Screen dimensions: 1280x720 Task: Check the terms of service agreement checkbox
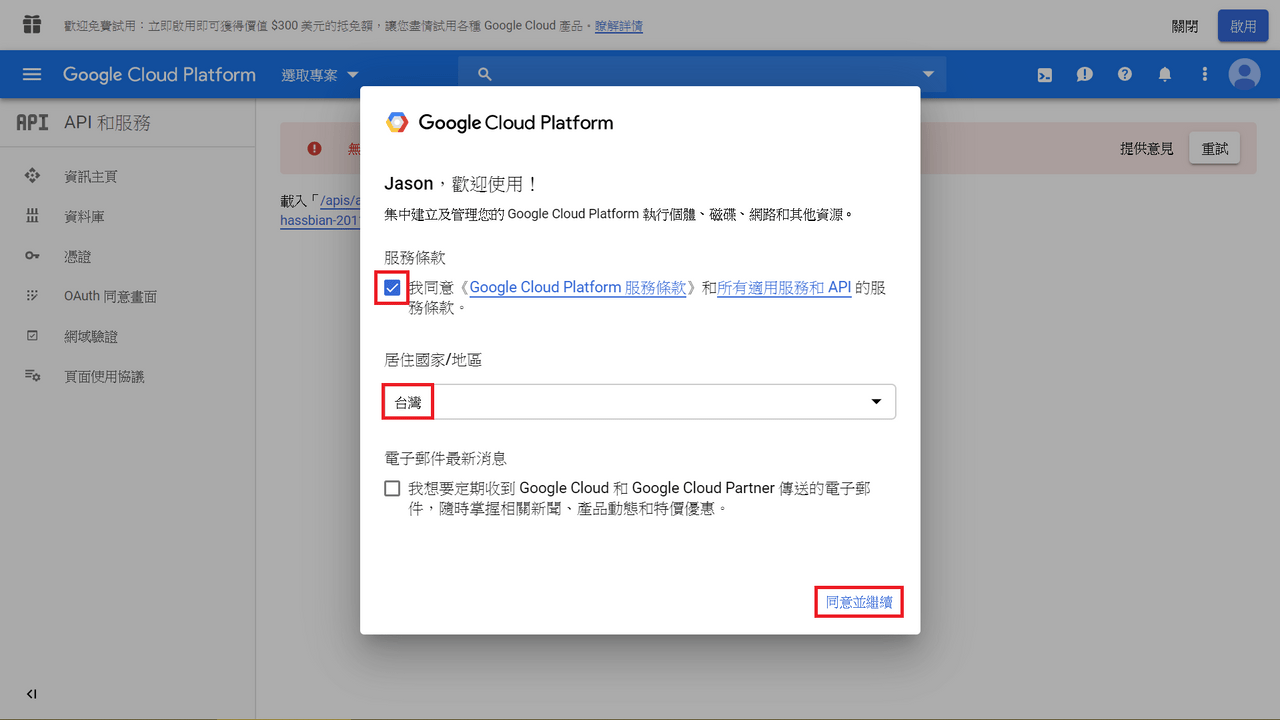pos(392,288)
